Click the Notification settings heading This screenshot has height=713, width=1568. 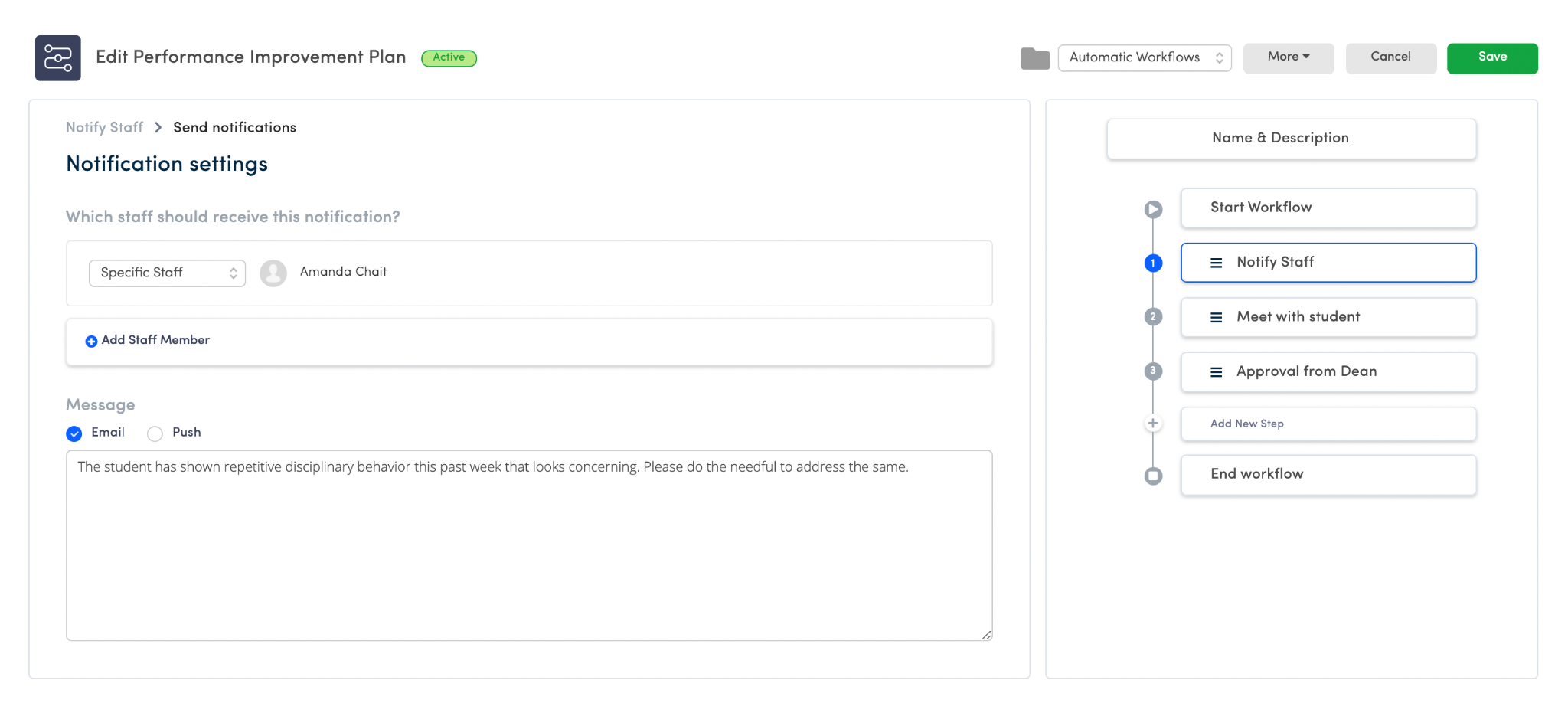click(x=167, y=164)
